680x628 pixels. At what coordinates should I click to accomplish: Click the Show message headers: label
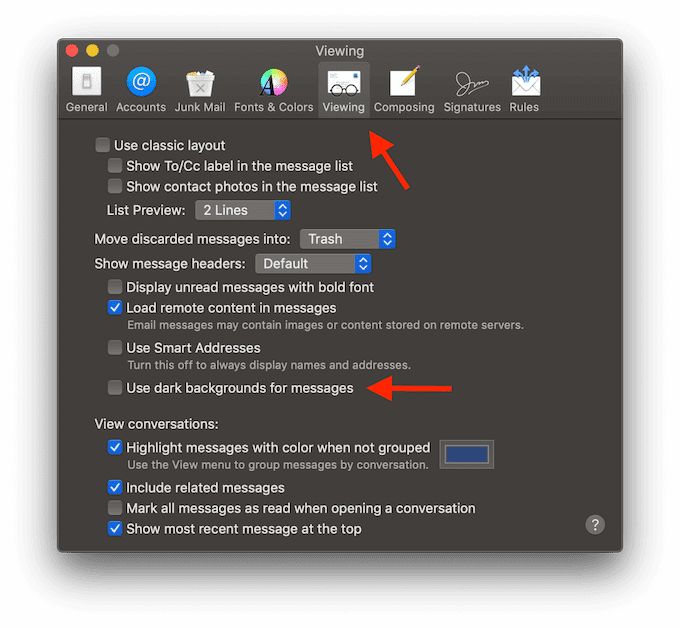coord(170,264)
